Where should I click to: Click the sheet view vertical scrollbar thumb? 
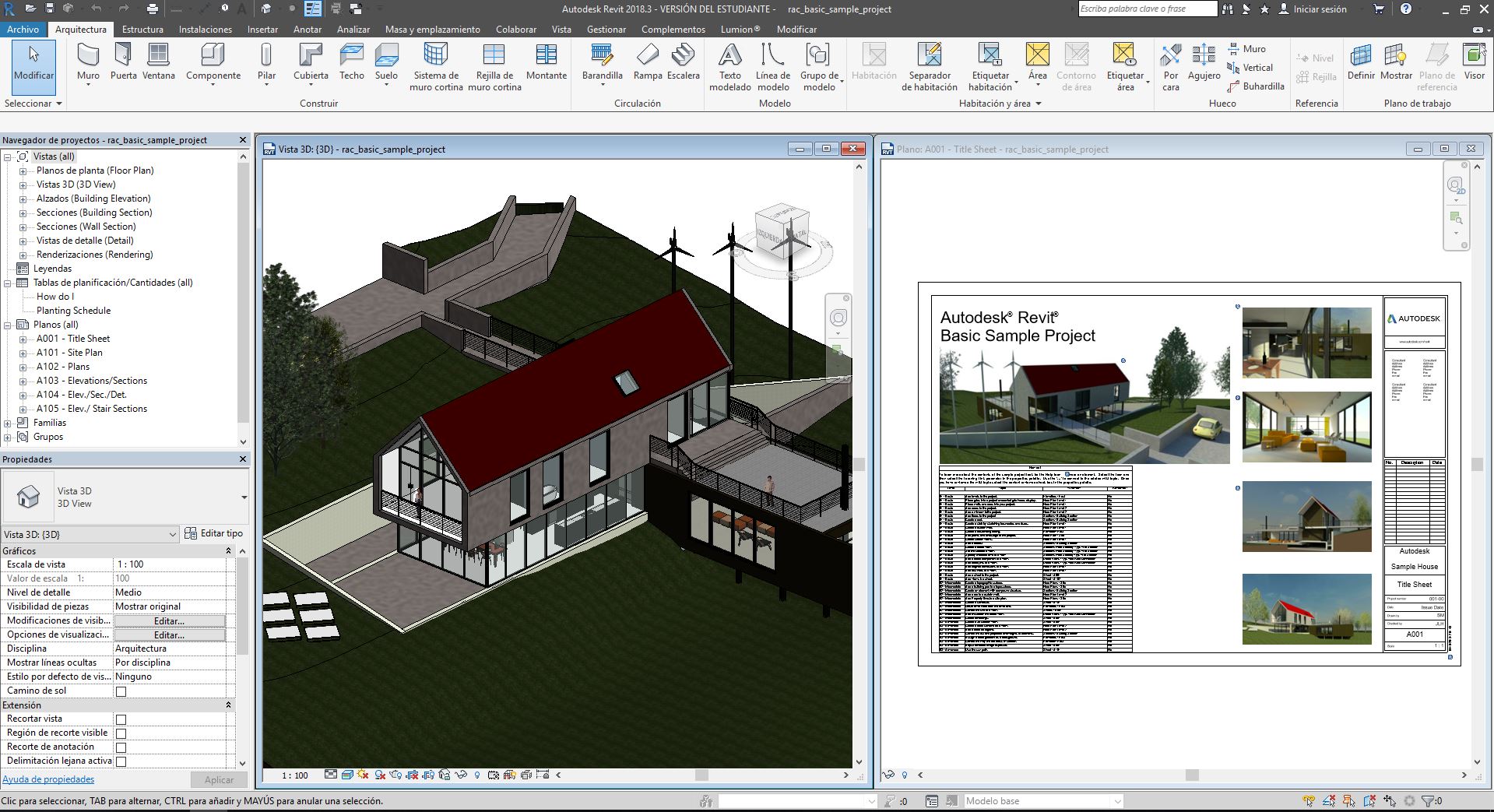1477,465
